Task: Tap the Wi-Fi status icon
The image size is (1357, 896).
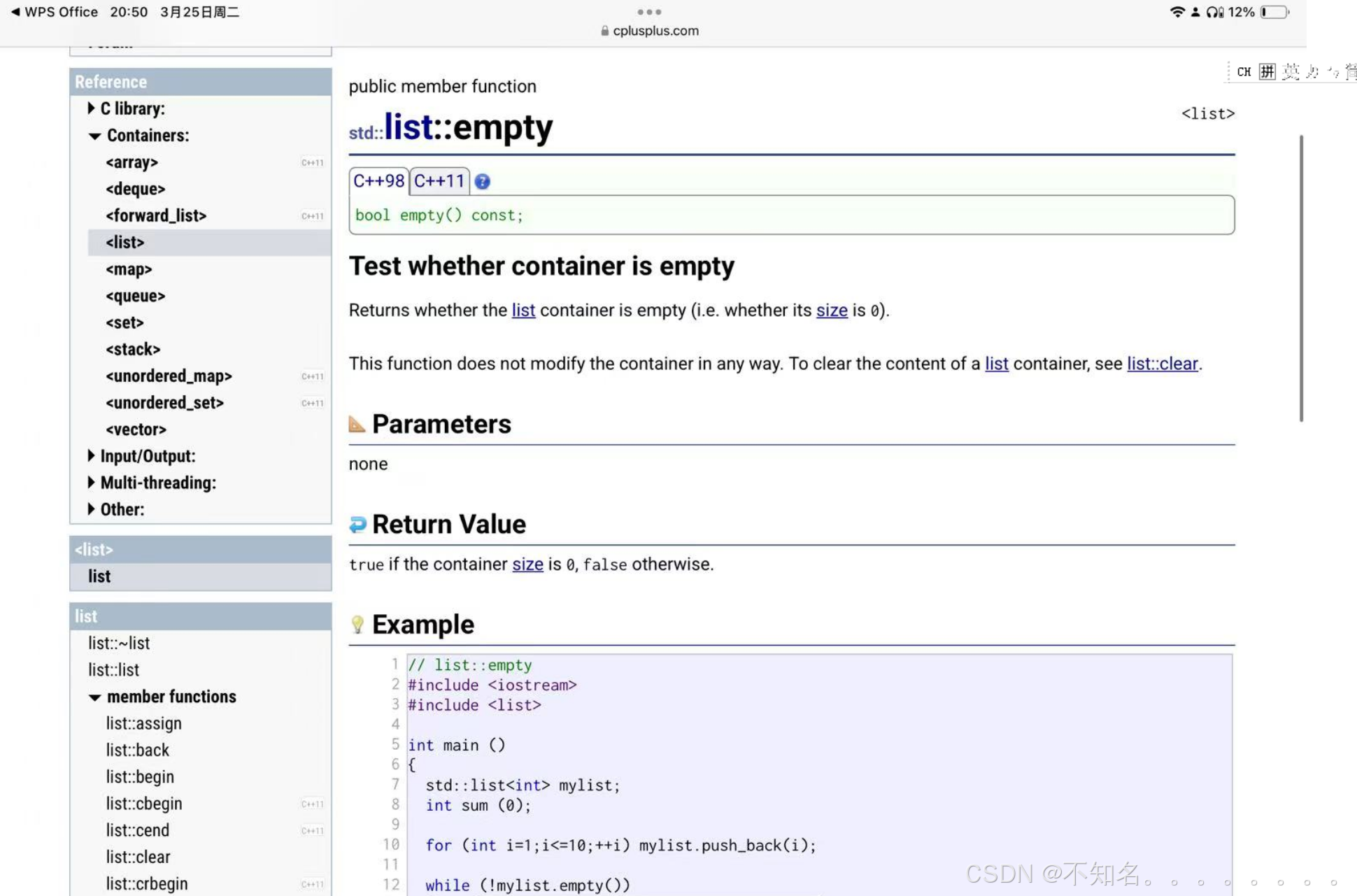Action: tap(1177, 12)
